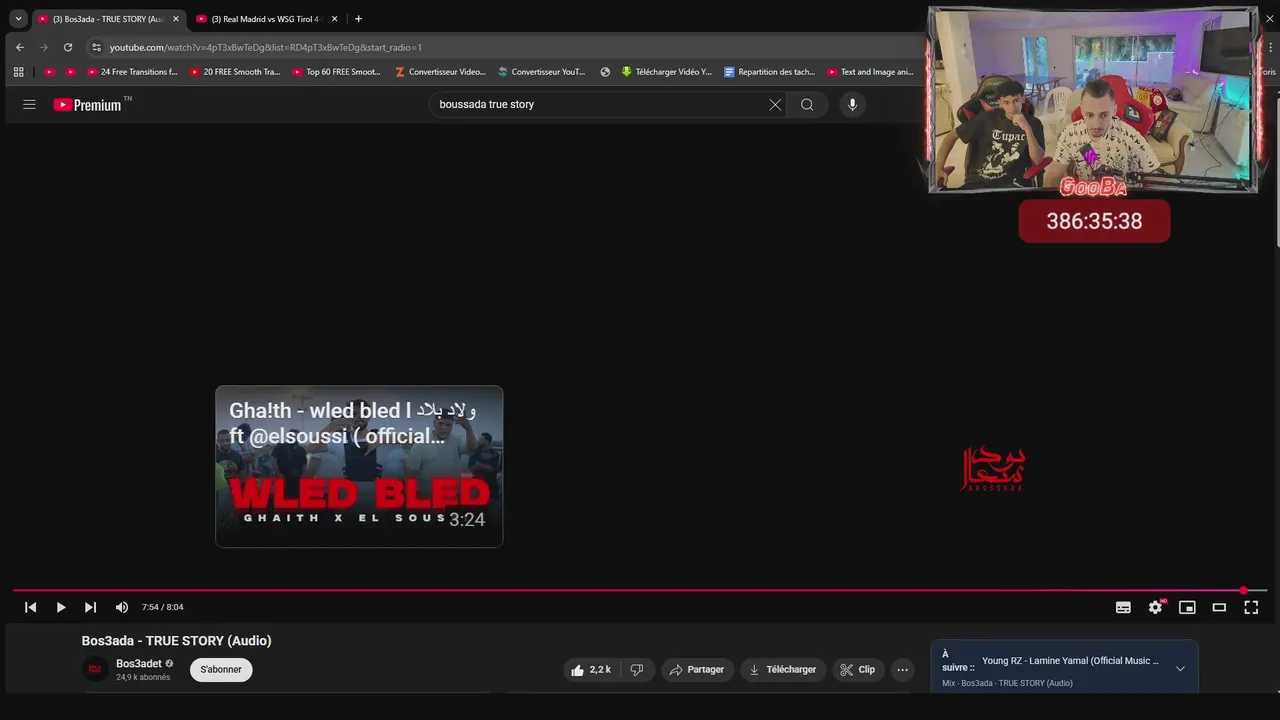1280x720 pixels.
Task: Expand the Mix playlist panel chevron
Action: (x=1180, y=668)
